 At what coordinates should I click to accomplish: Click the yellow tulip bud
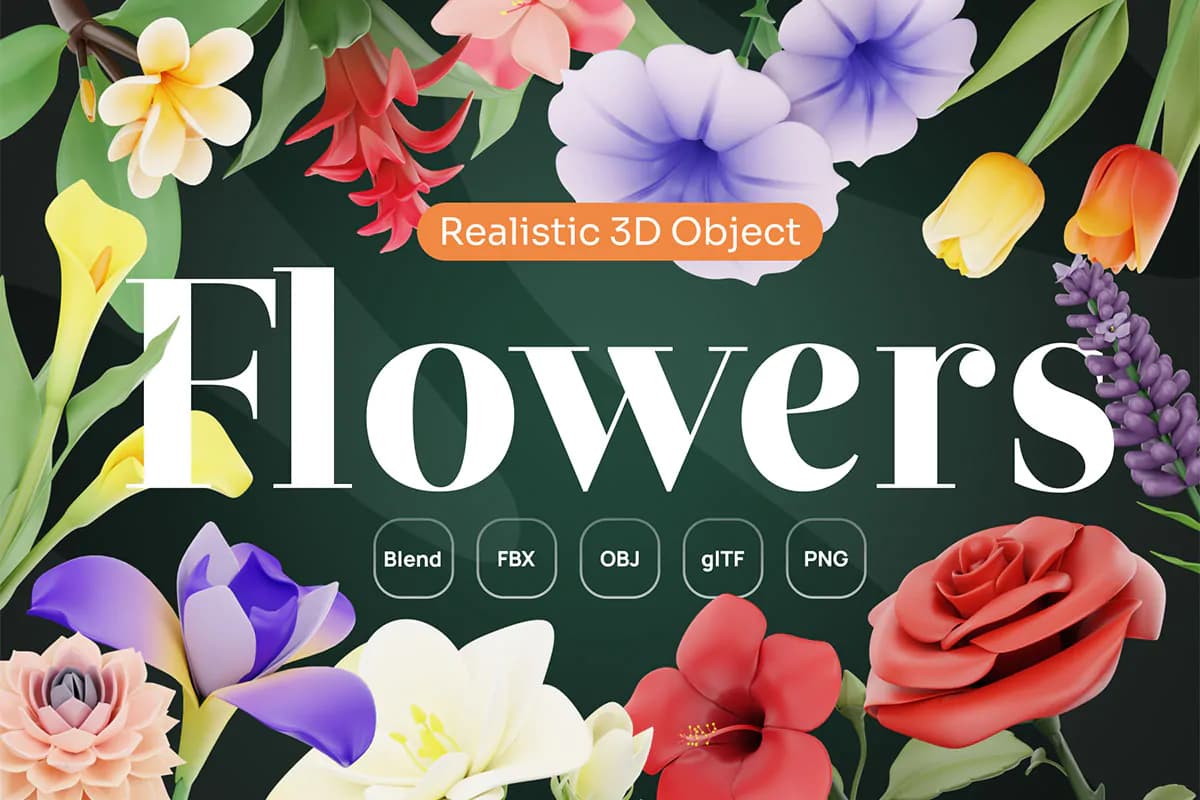[x=984, y=213]
